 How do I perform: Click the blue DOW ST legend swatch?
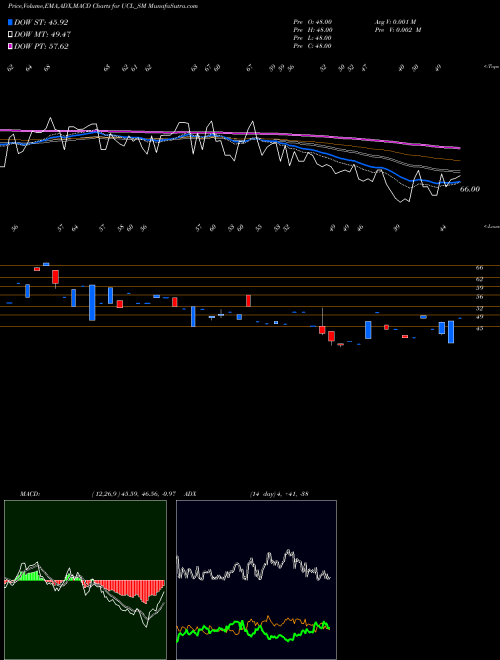point(10,22)
